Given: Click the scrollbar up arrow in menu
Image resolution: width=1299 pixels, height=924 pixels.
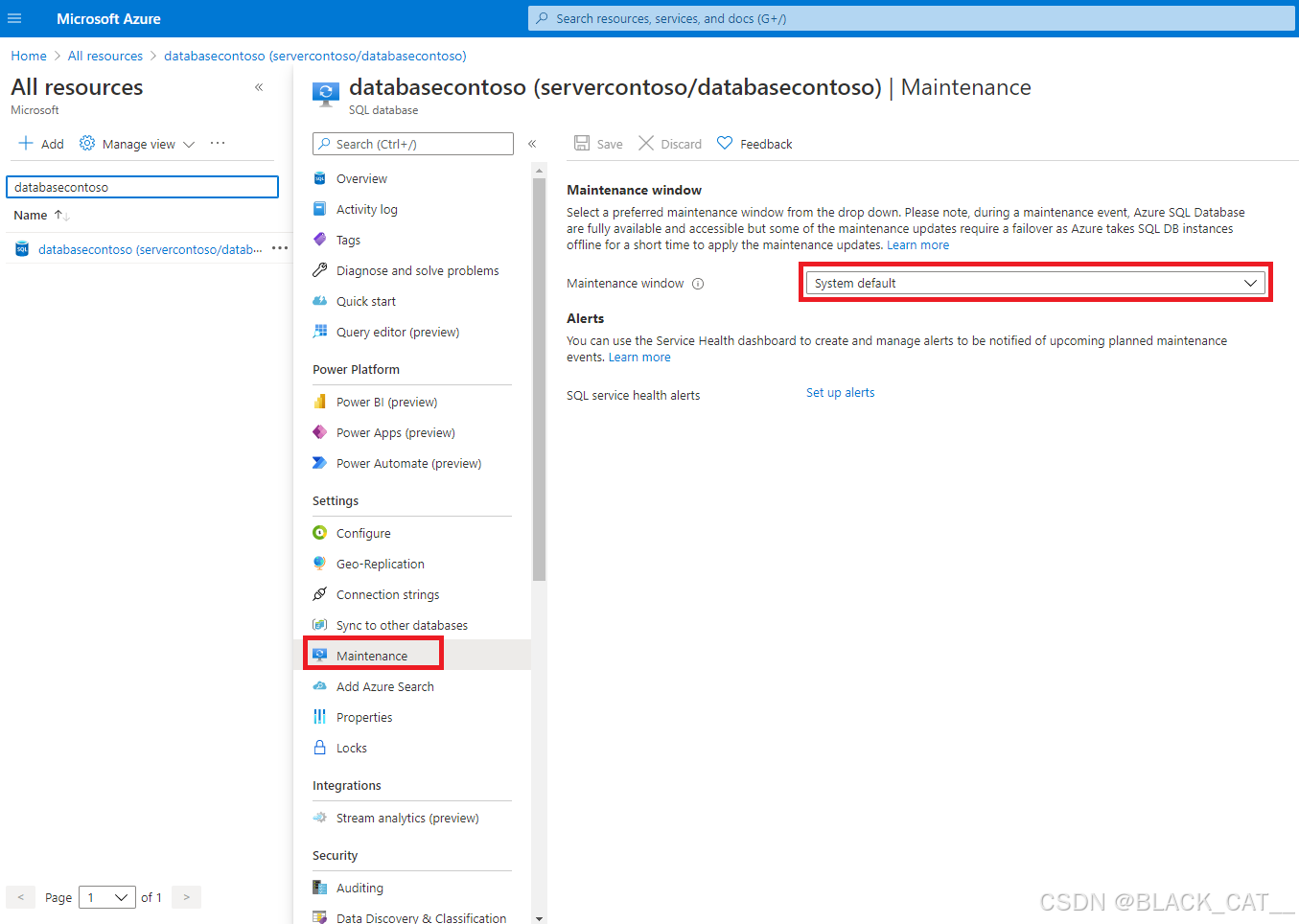Looking at the screenshot, I should (539, 171).
